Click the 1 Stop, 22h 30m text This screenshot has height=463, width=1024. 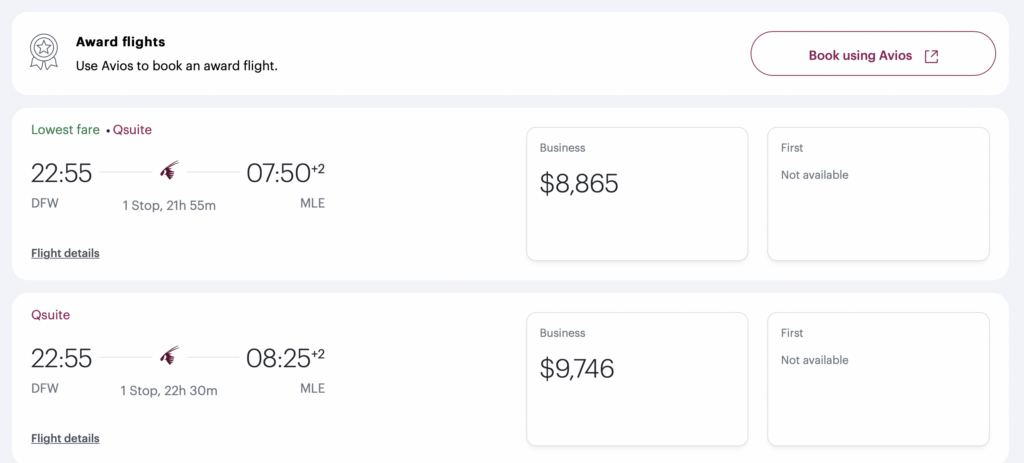pos(169,390)
